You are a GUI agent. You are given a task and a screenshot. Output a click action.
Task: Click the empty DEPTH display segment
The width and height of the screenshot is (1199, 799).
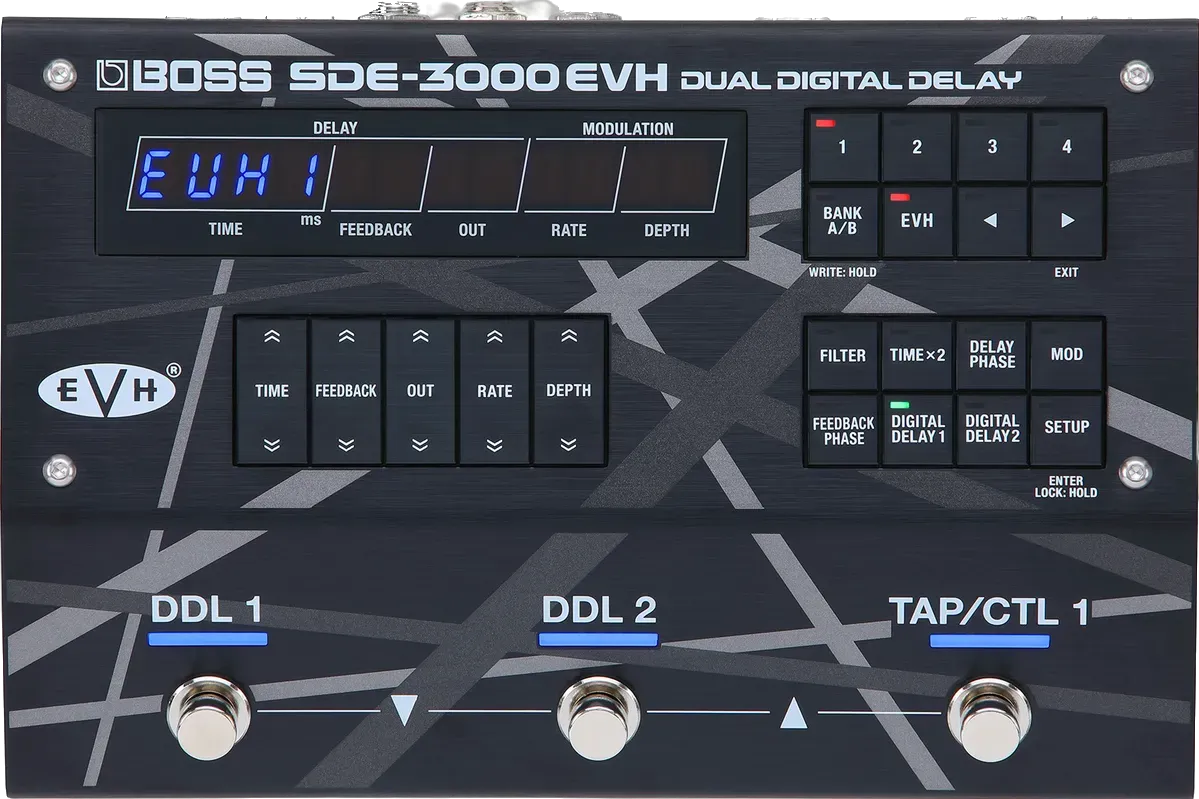tap(671, 176)
